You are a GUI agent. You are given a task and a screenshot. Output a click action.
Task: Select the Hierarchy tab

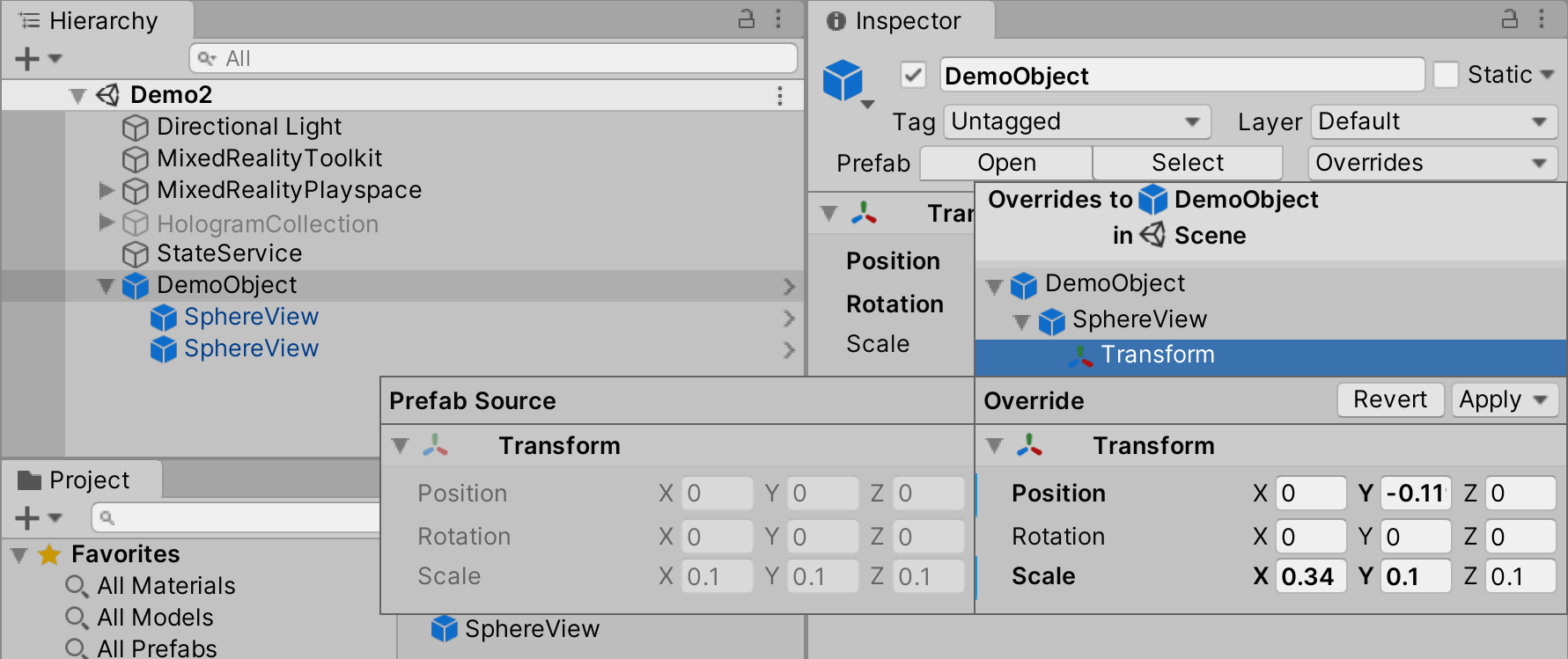97,21
